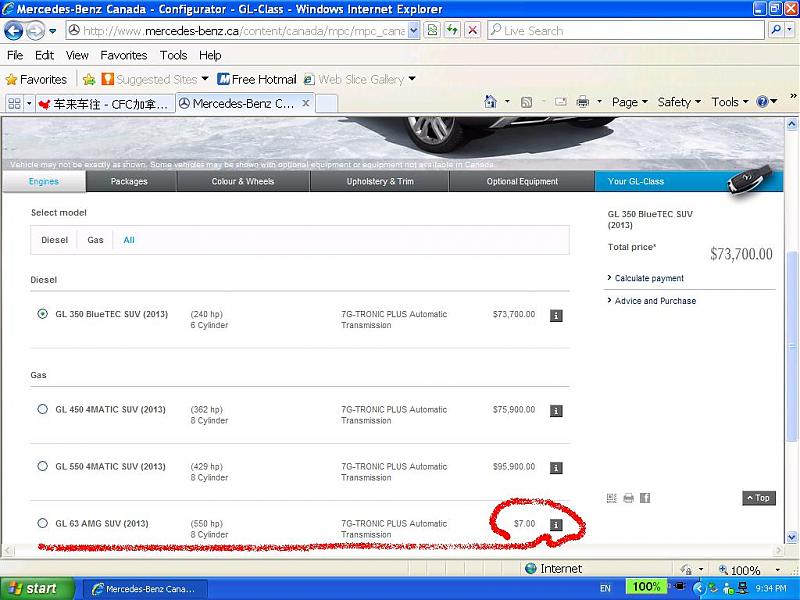Image resolution: width=800 pixels, height=600 pixels.
Task: Share on Facebook icon
Action: point(645,498)
